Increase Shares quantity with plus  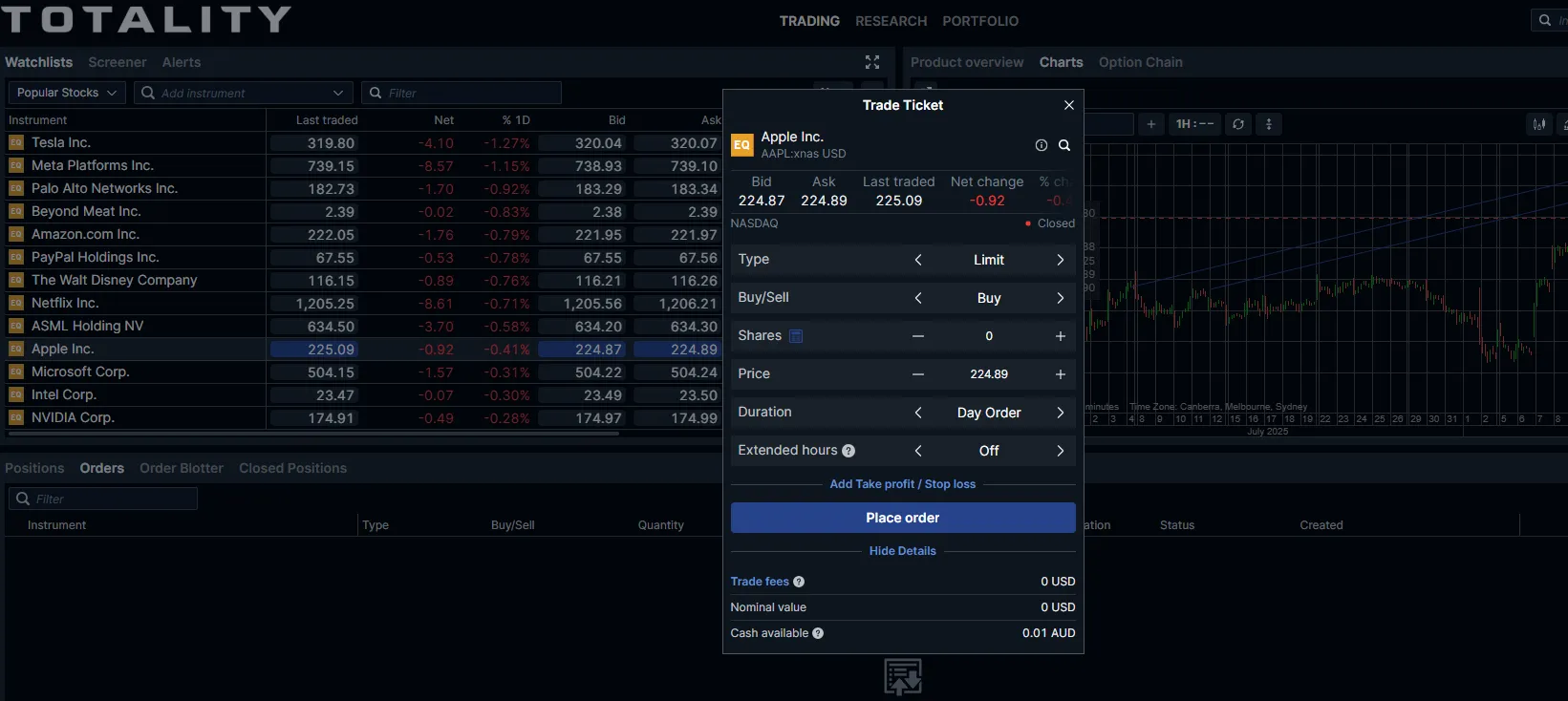click(1060, 336)
